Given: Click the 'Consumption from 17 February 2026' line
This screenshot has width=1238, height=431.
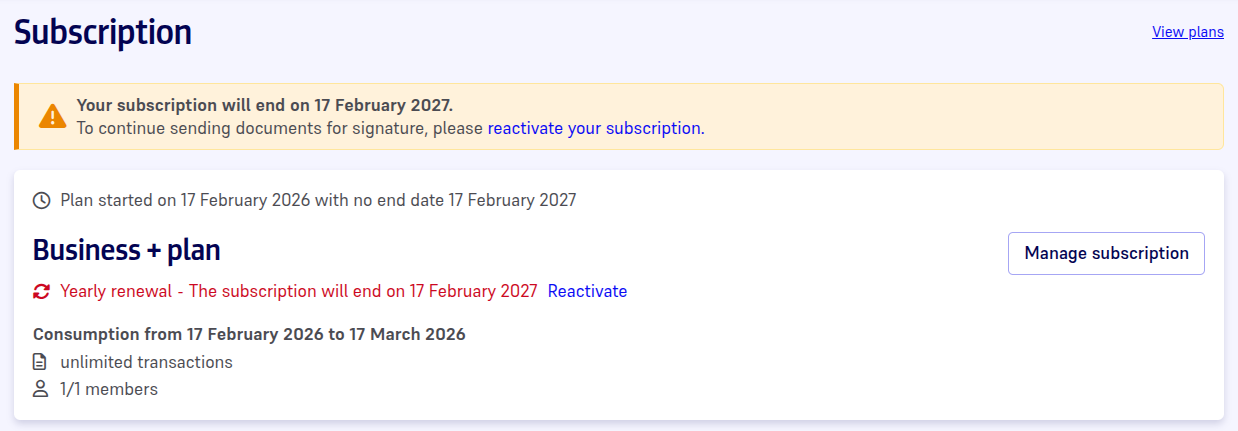Looking at the screenshot, I should [249, 334].
